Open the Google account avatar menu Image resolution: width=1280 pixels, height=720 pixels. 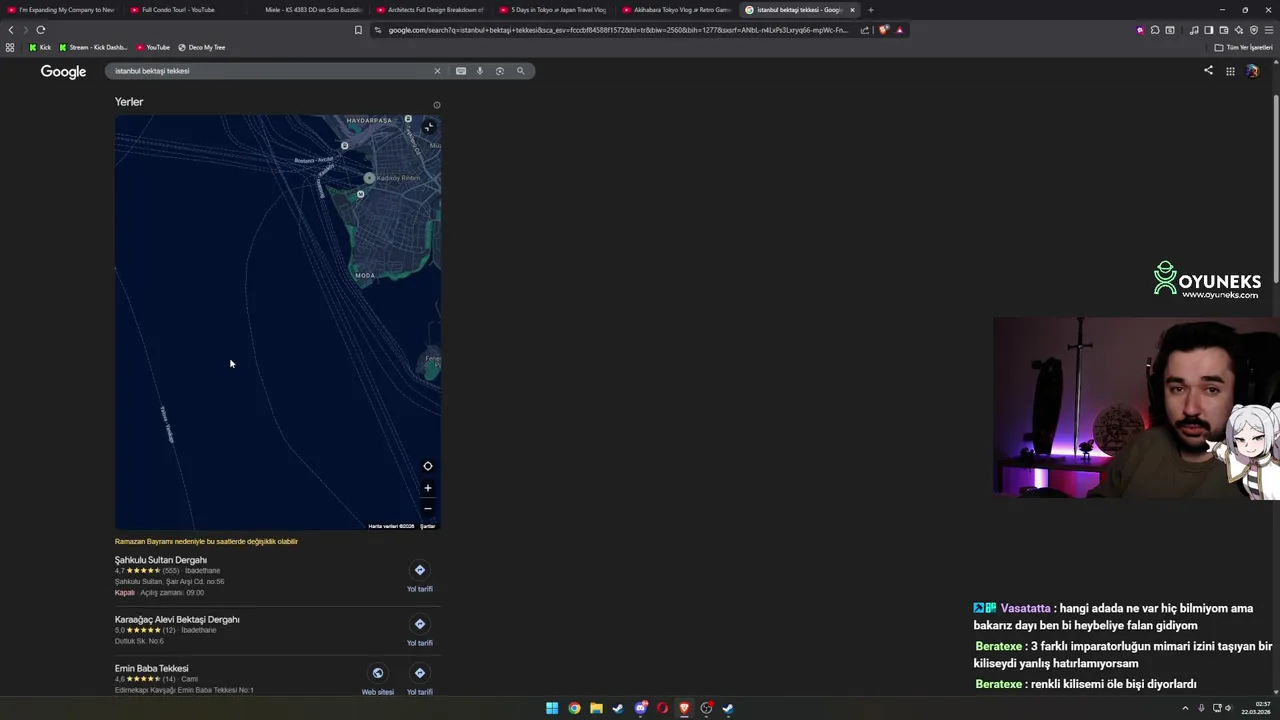[1252, 71]
